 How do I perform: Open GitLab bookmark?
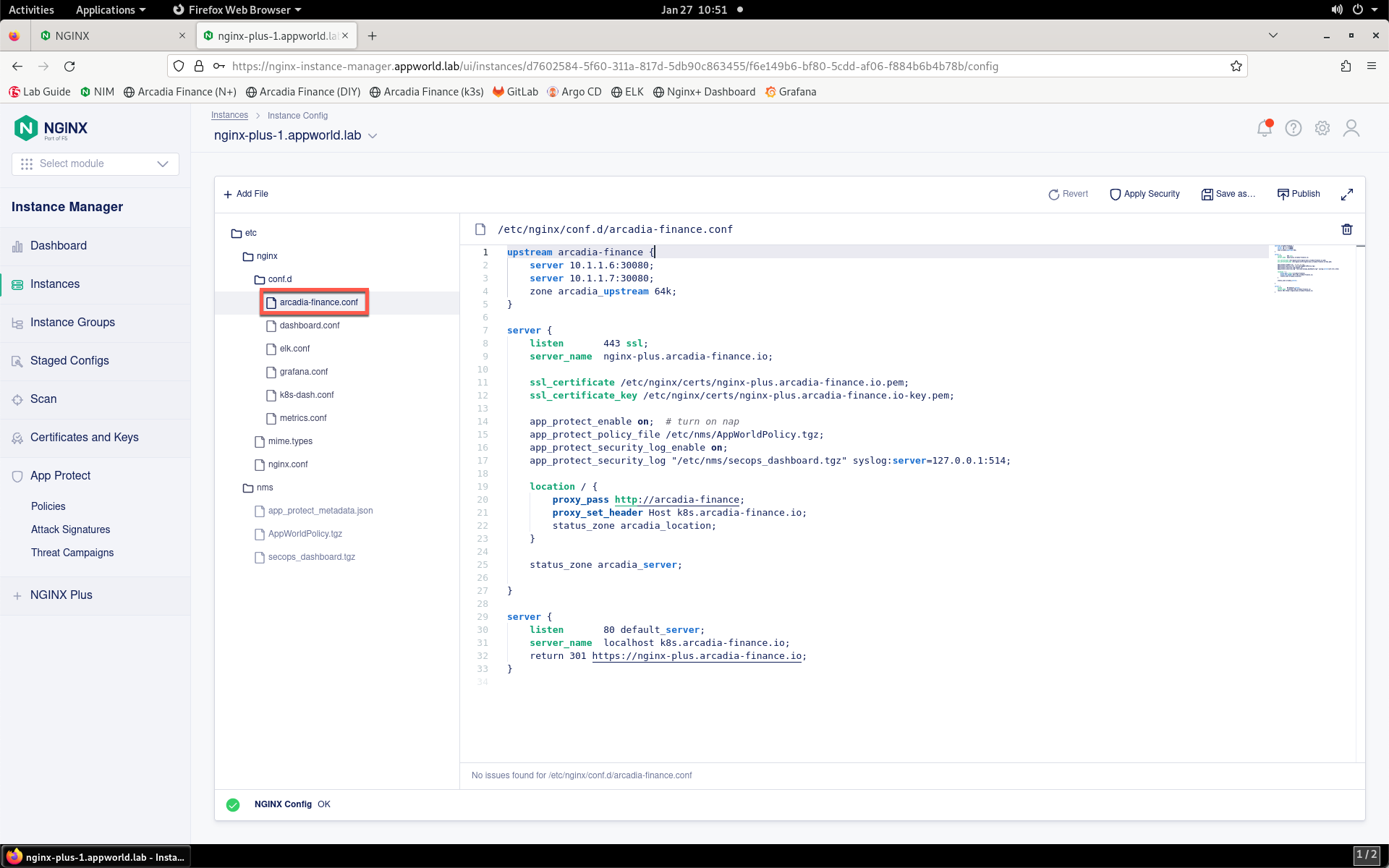pyautogui.click(x=516, y=92)
